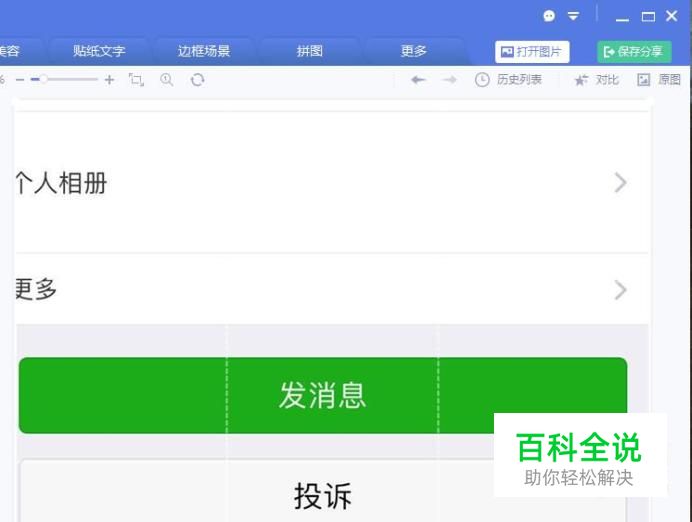Click the fit-to-window crop icon
The height and width of the screenshot is (522, 692).
coord(136,80)
